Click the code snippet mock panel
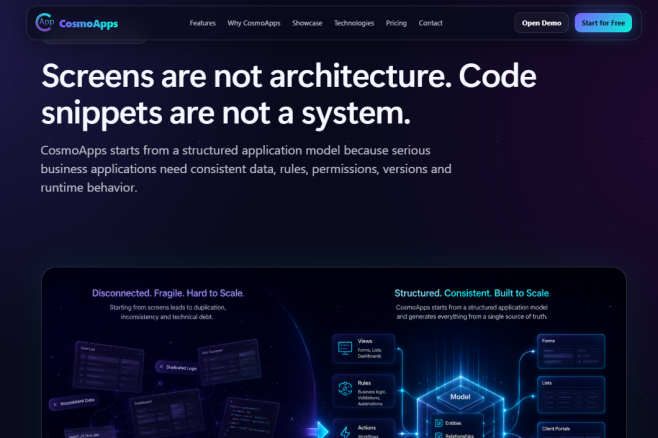658x438 pixels. [252, 419]
